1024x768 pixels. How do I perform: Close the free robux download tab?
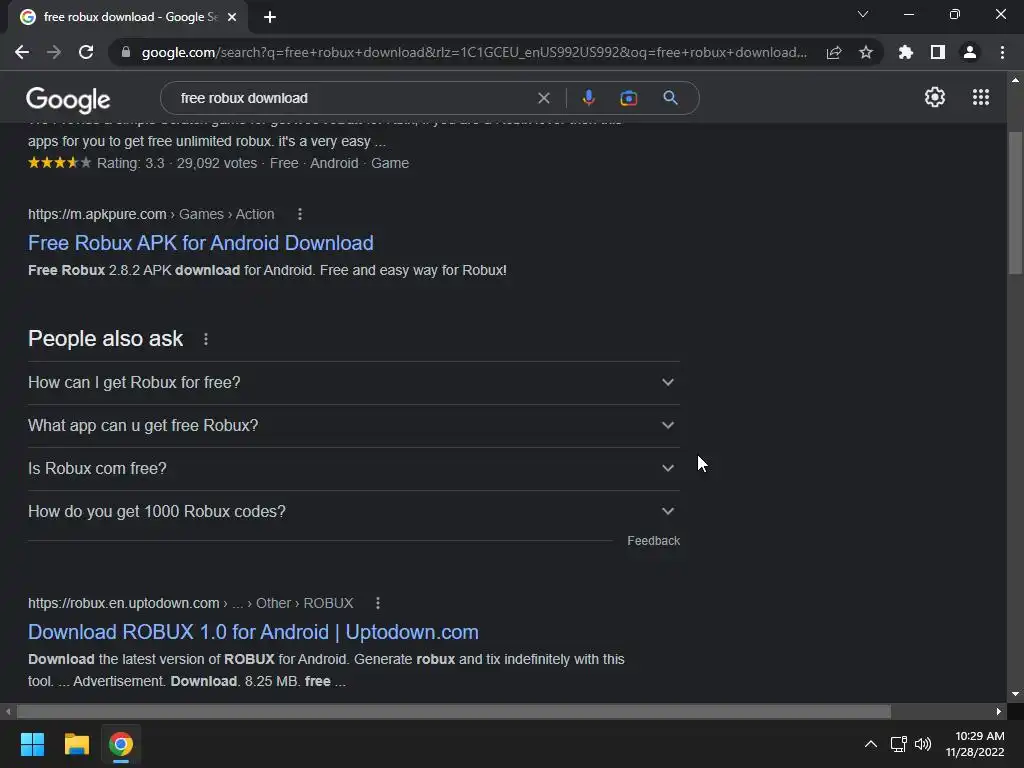(232, 17)
